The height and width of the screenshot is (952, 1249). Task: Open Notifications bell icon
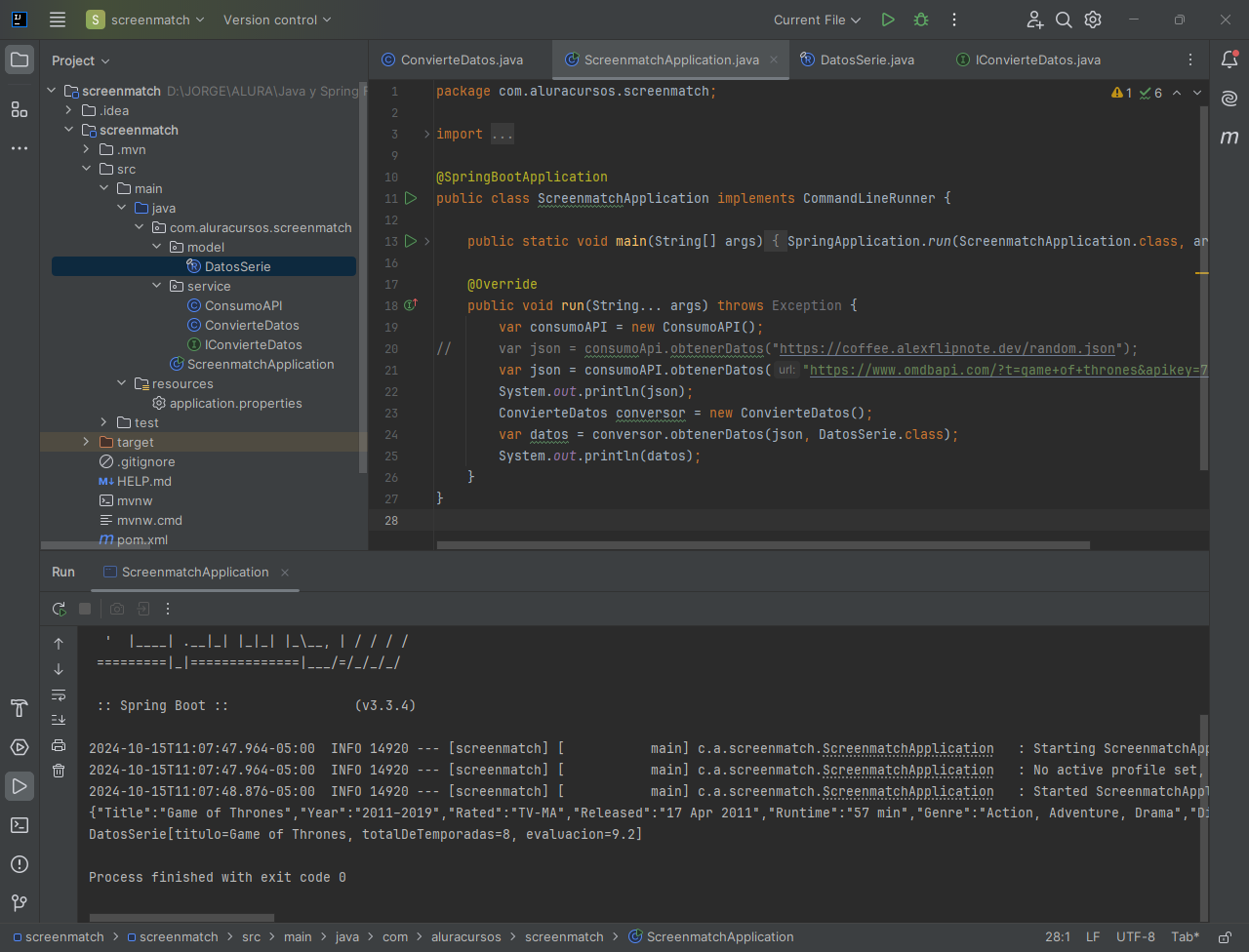[1229, 60]
